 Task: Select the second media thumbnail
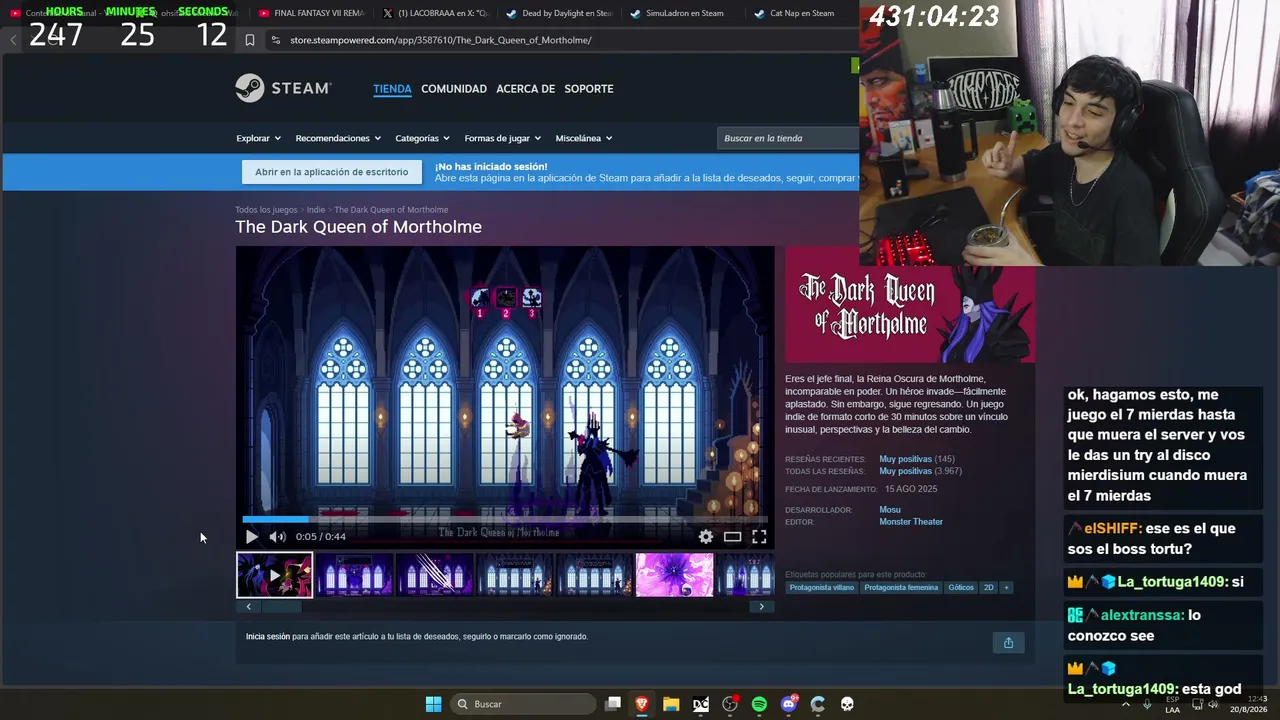pyautogui.click(x=355, y=575)
